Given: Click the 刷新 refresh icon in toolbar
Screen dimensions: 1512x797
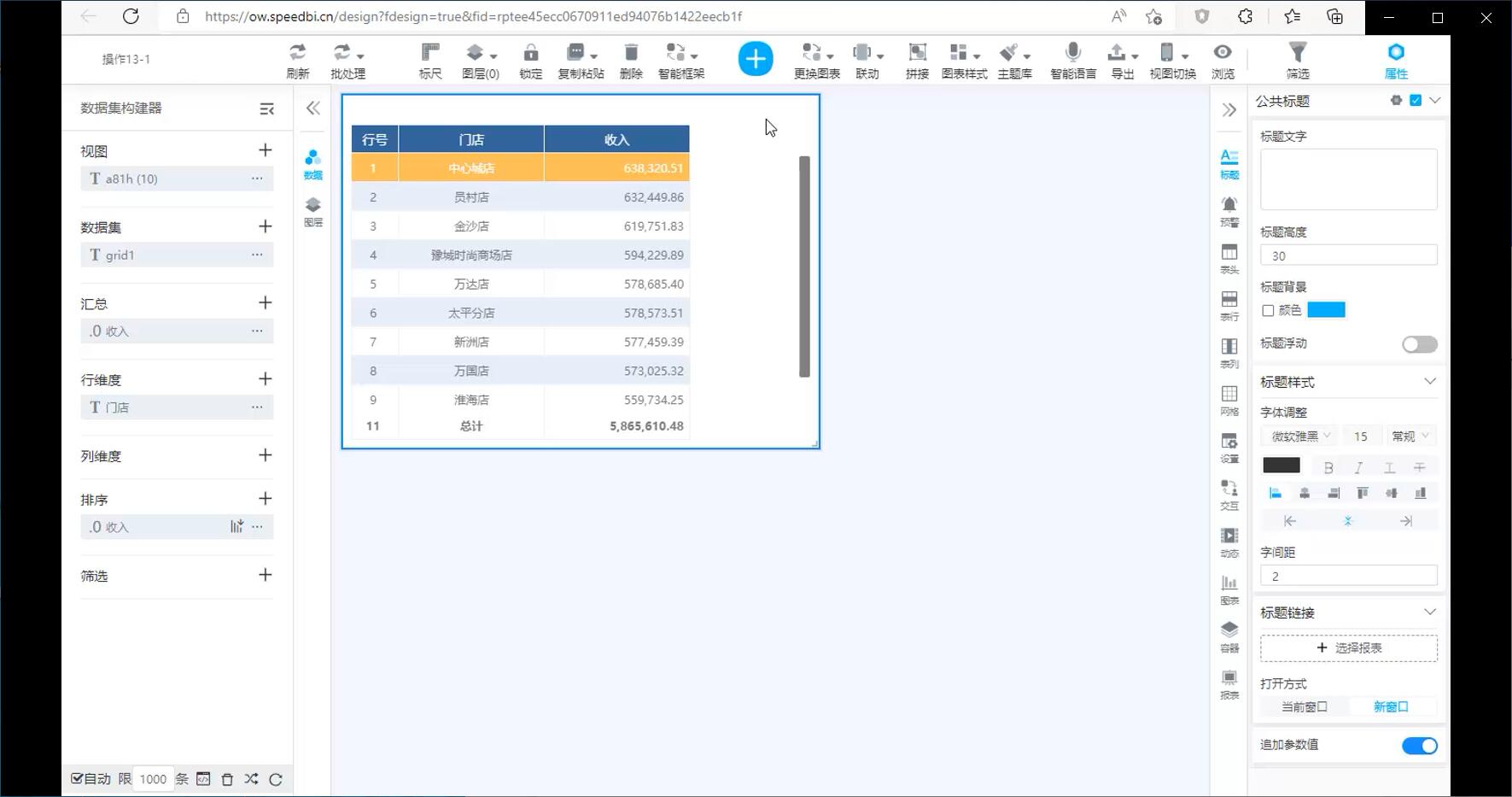Looking at the screenshot, I should pyautogui.click(x=297, y=53).
